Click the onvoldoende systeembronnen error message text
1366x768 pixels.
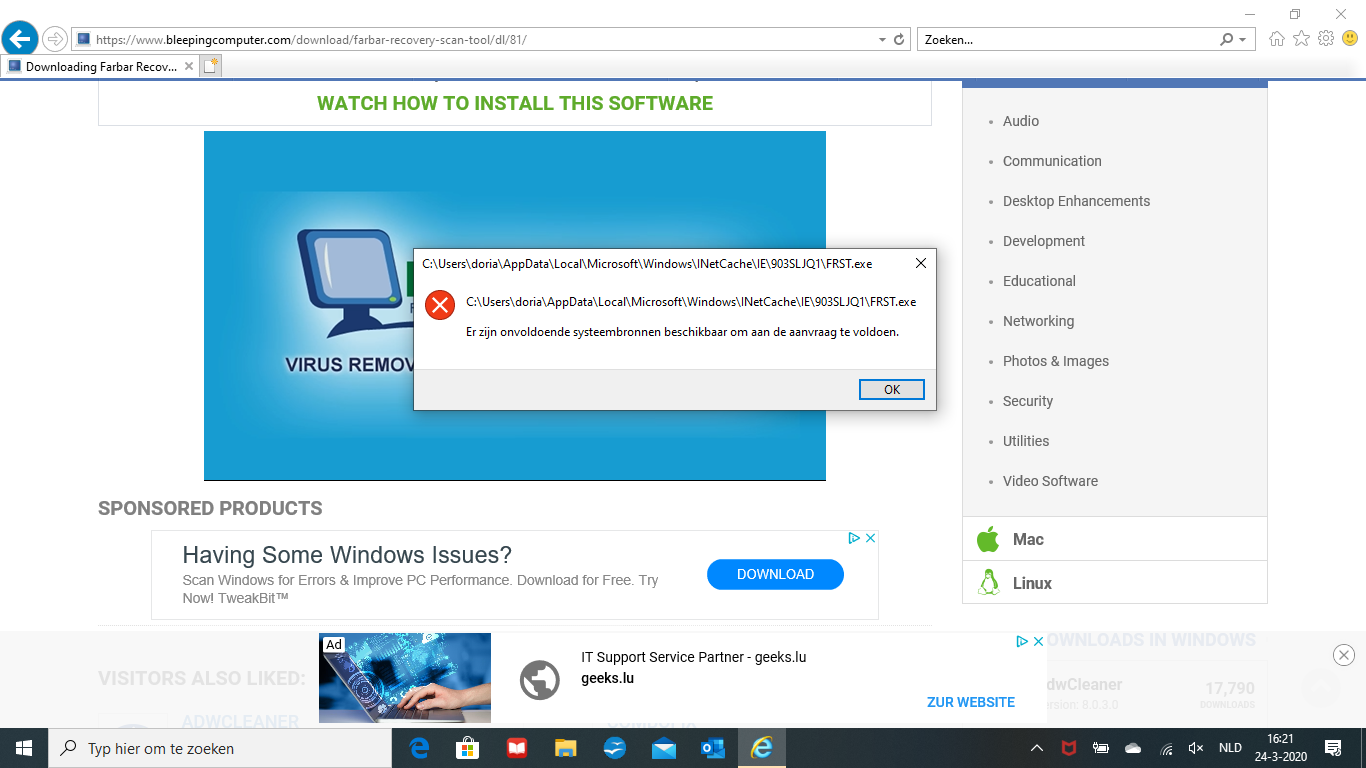682,332
